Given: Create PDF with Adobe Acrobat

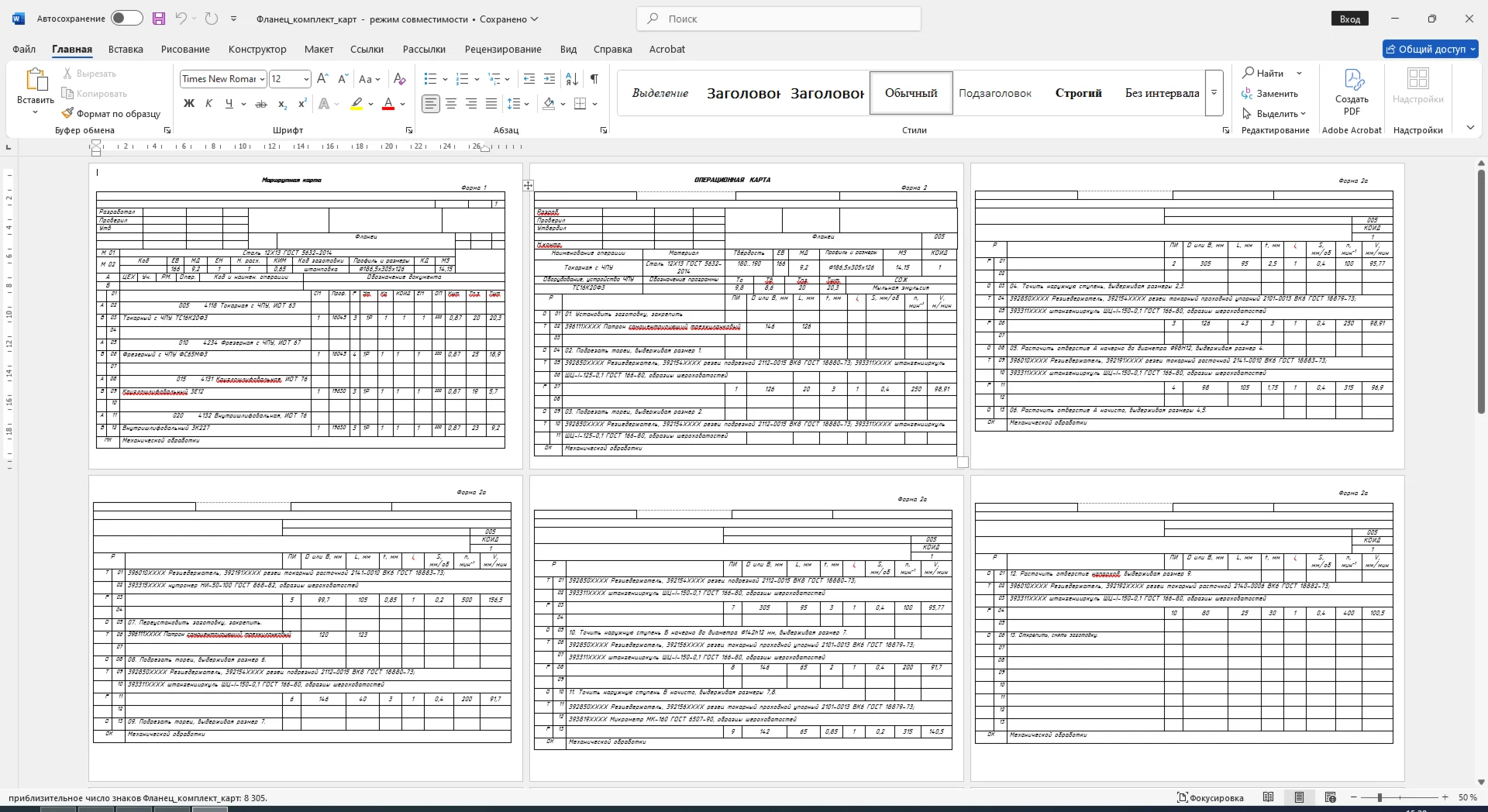Looking at the screenshot, I should coord(1352,92).
